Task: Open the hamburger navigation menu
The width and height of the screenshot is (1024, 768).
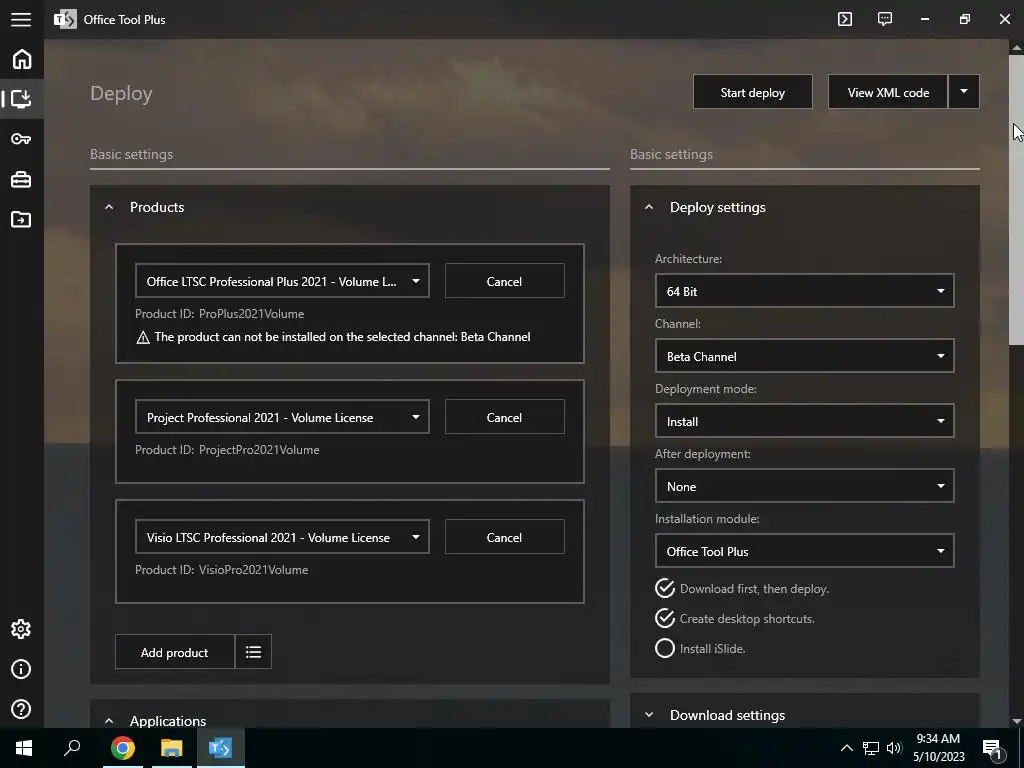Action: point(21,19)
